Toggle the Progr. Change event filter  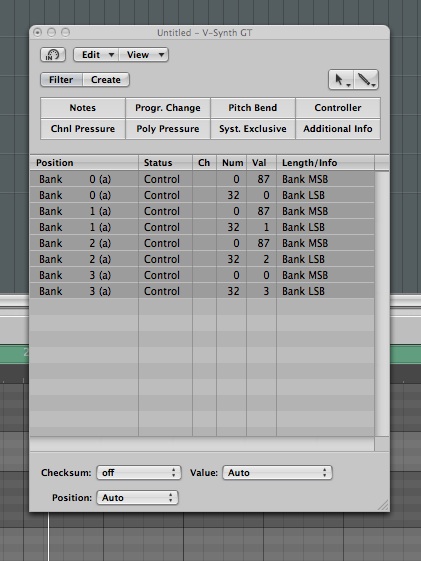tap(168, 108)
